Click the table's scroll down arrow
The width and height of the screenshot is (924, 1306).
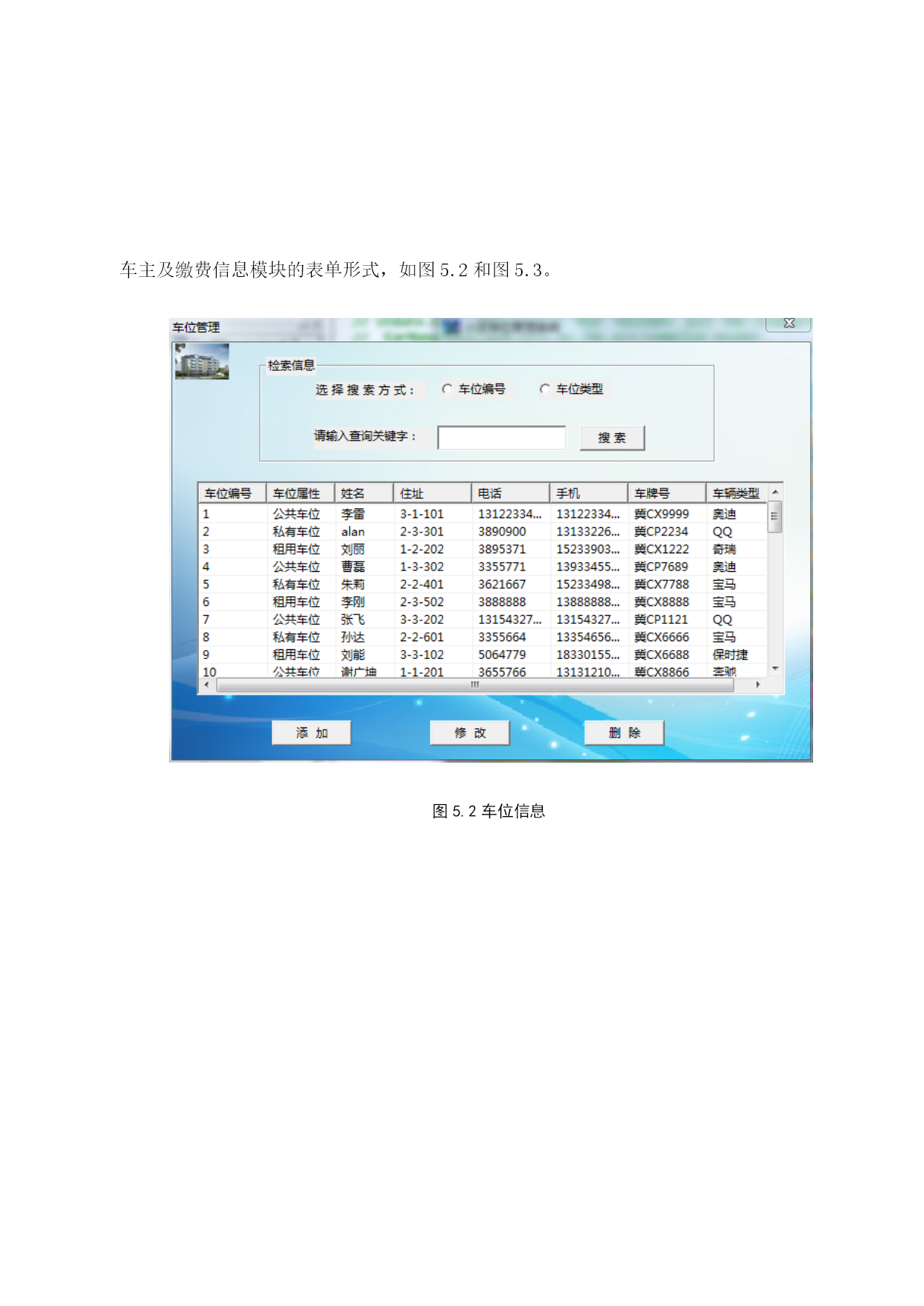point(775,669)
